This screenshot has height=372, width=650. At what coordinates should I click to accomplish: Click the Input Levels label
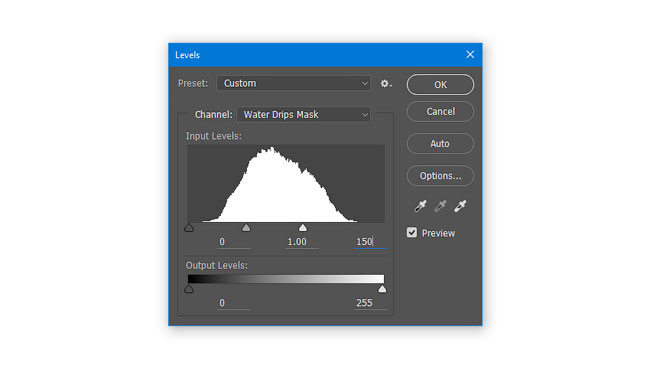tap(213, 136)
